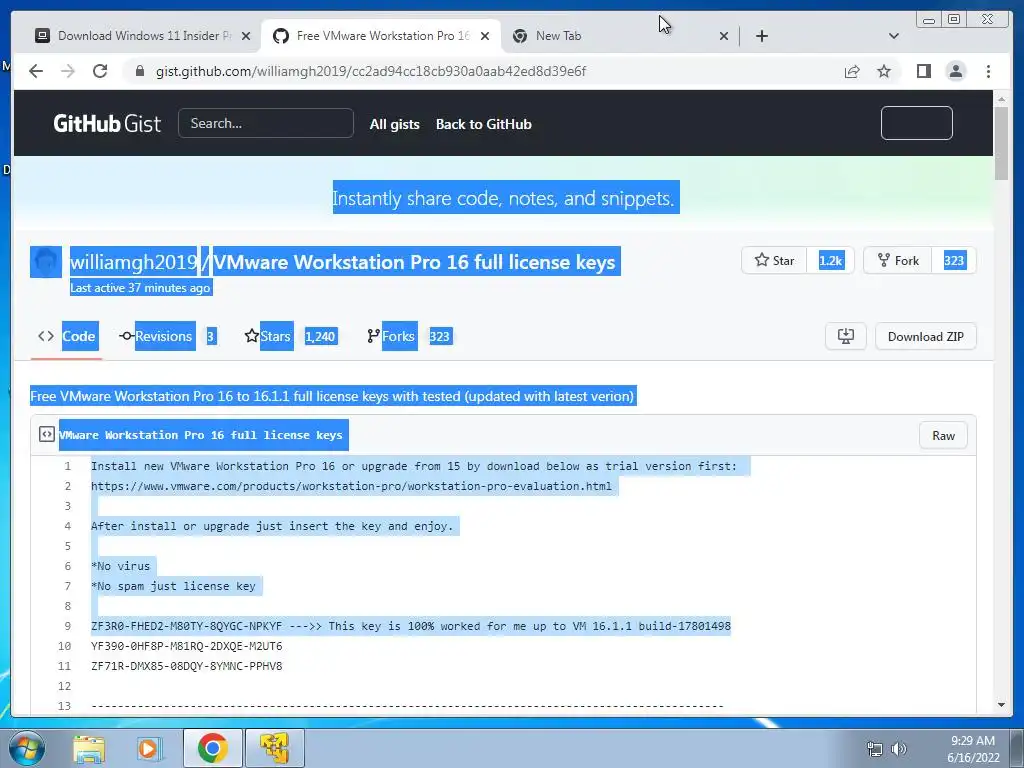Open the Revisions tab
The image size is (1024, 768).
[x=167, y=336]
